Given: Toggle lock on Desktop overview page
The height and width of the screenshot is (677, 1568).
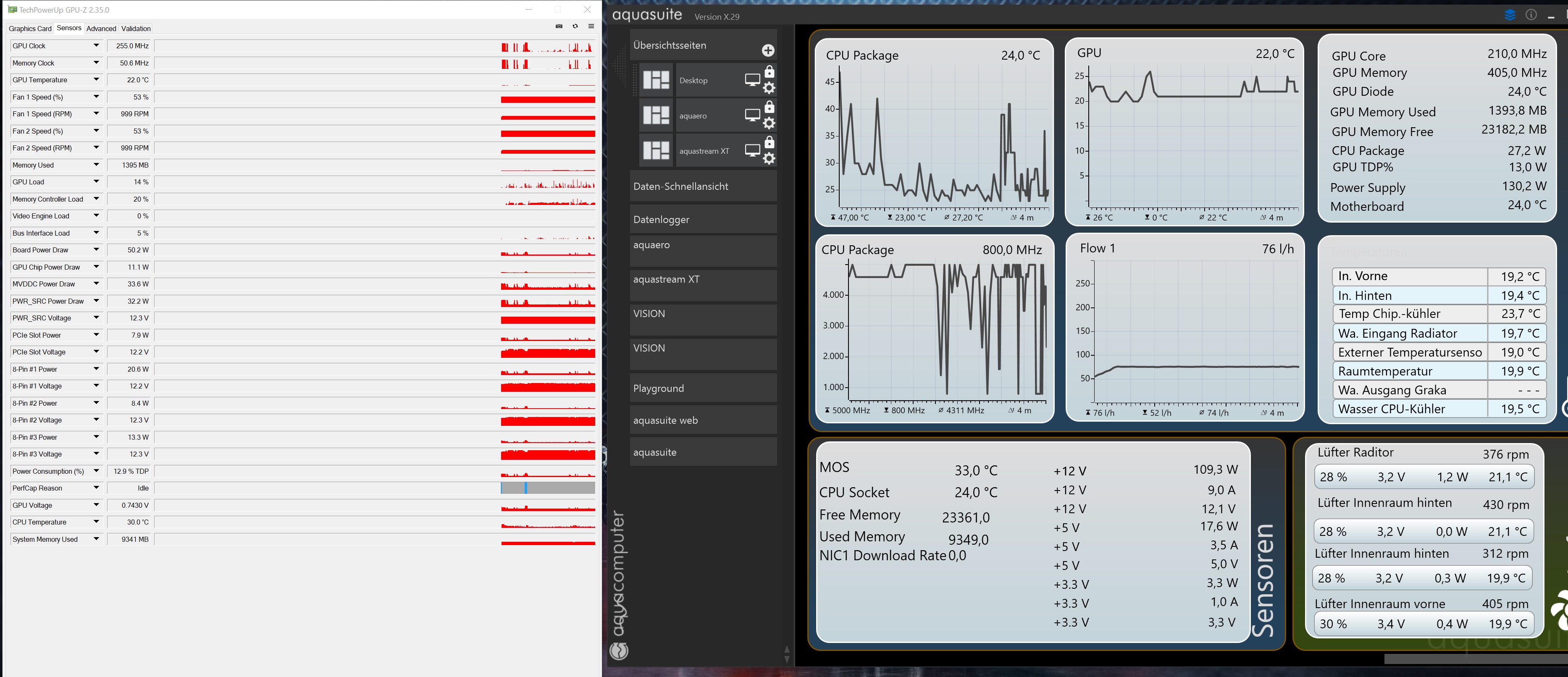Looking at the screenshot, I should click(770, 72).
